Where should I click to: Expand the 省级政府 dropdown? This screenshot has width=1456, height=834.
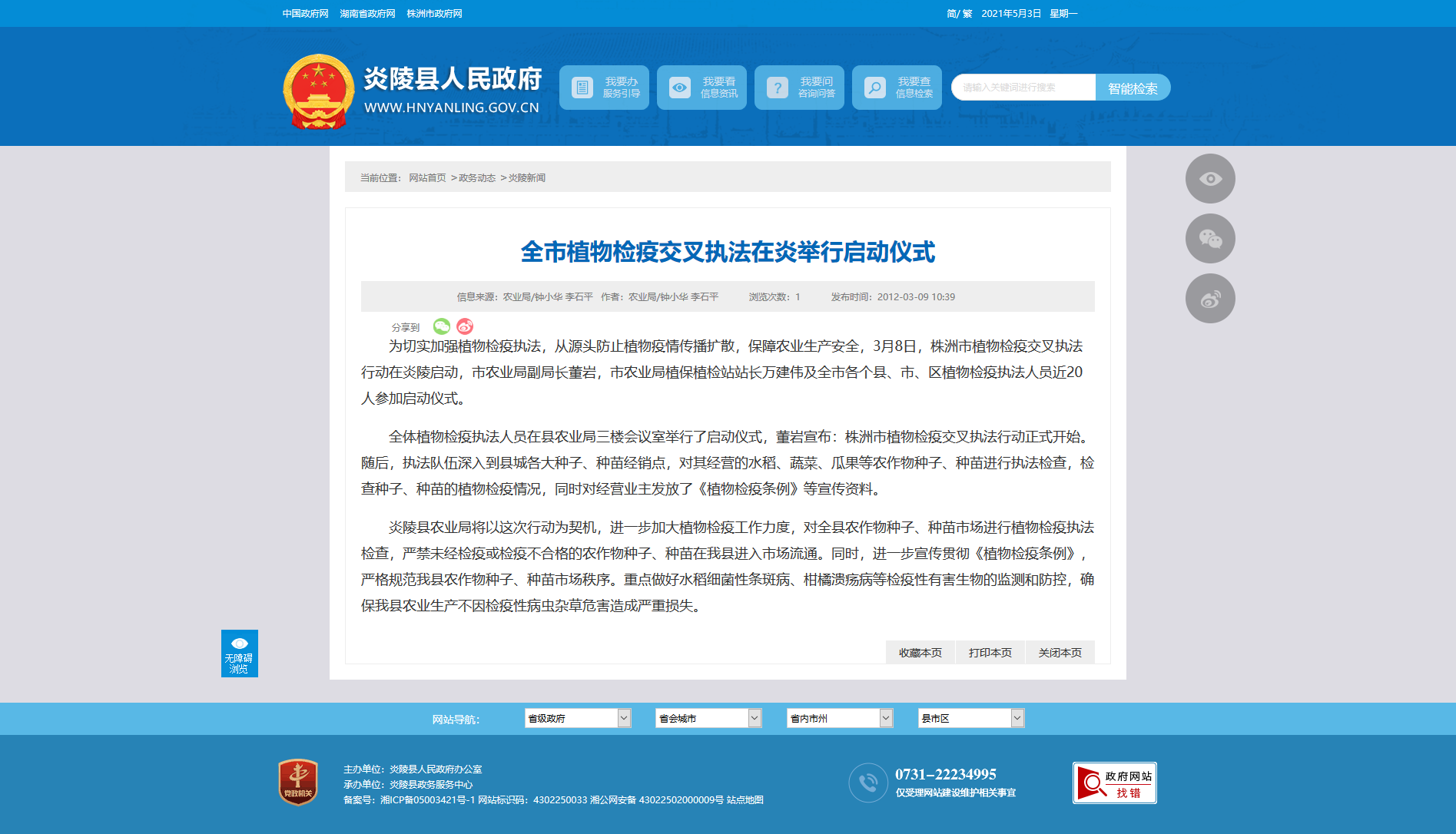click(x=578, y=718)
